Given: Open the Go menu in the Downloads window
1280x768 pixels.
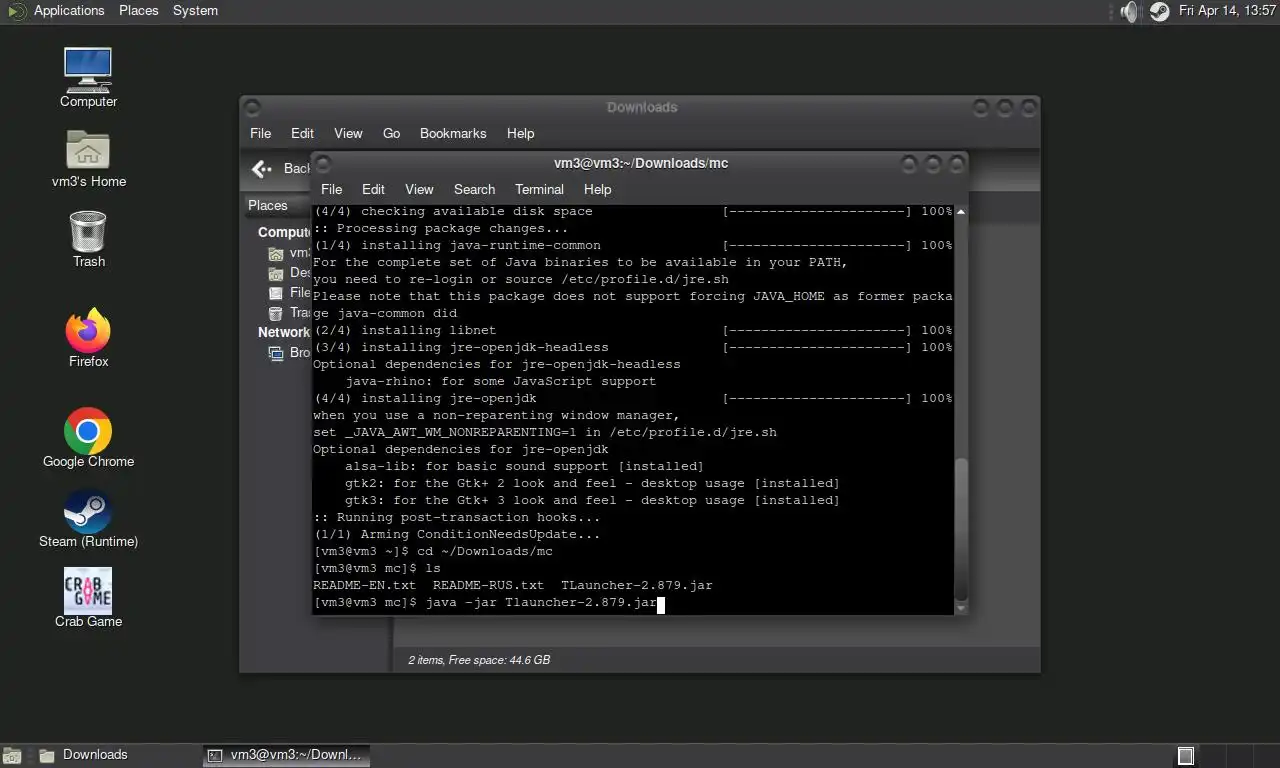Looking at the screenshot, I should [391, 133].
